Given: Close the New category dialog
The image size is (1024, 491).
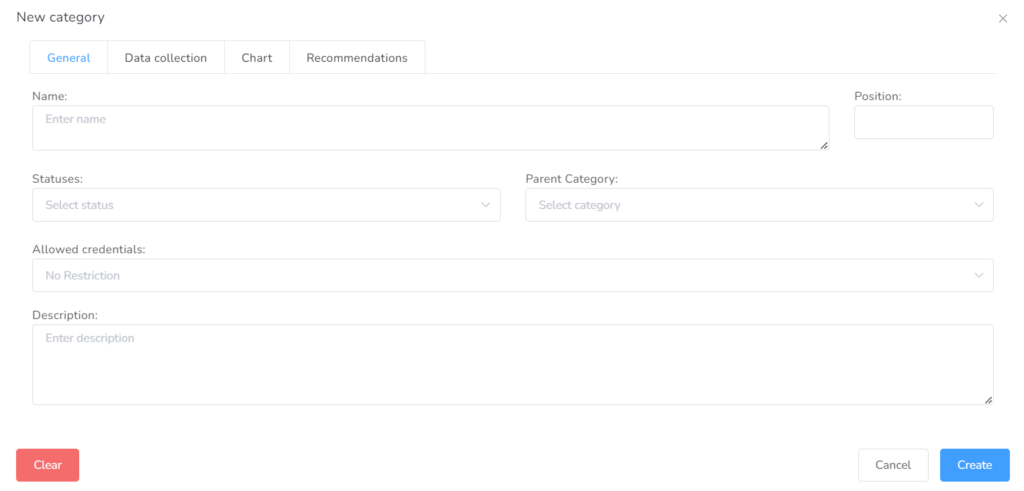Looking at the screenshot, I should (1003, 19).
